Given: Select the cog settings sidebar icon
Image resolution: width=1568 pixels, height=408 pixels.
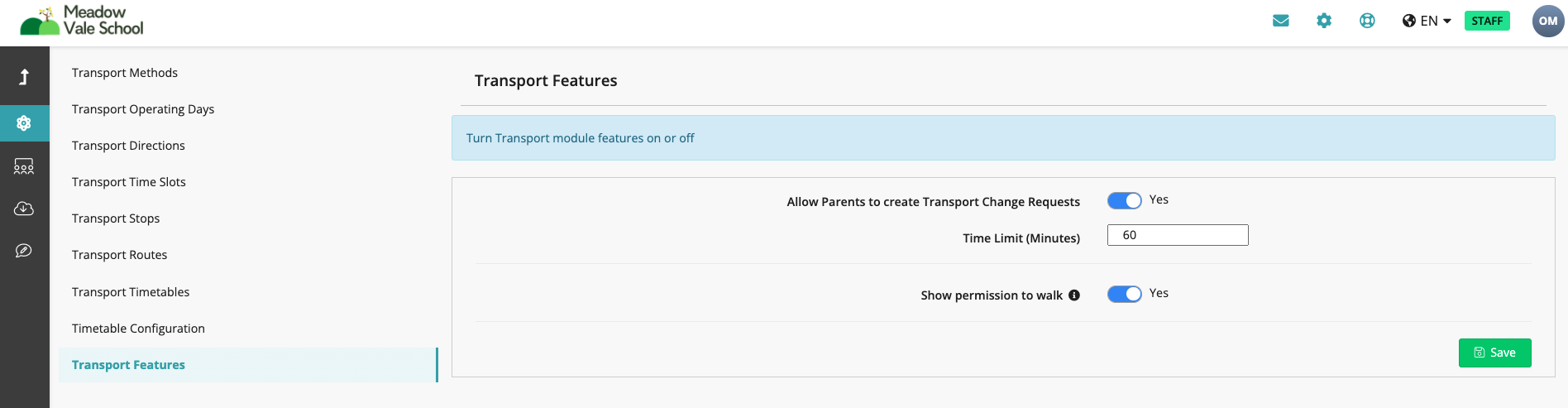Looking at the screenshot, I should pos(24,123).
